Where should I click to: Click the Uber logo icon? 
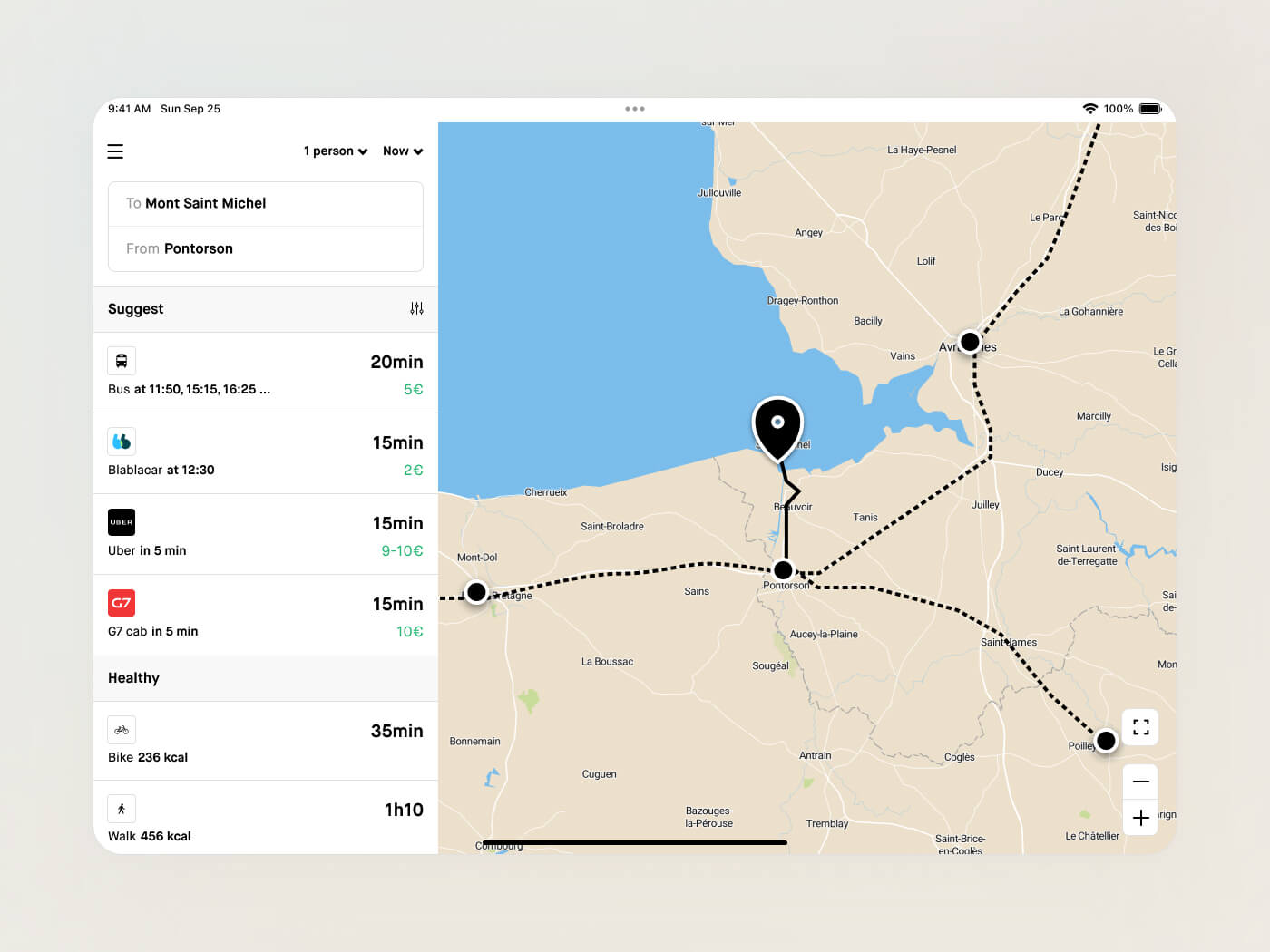tap(122, 522)
